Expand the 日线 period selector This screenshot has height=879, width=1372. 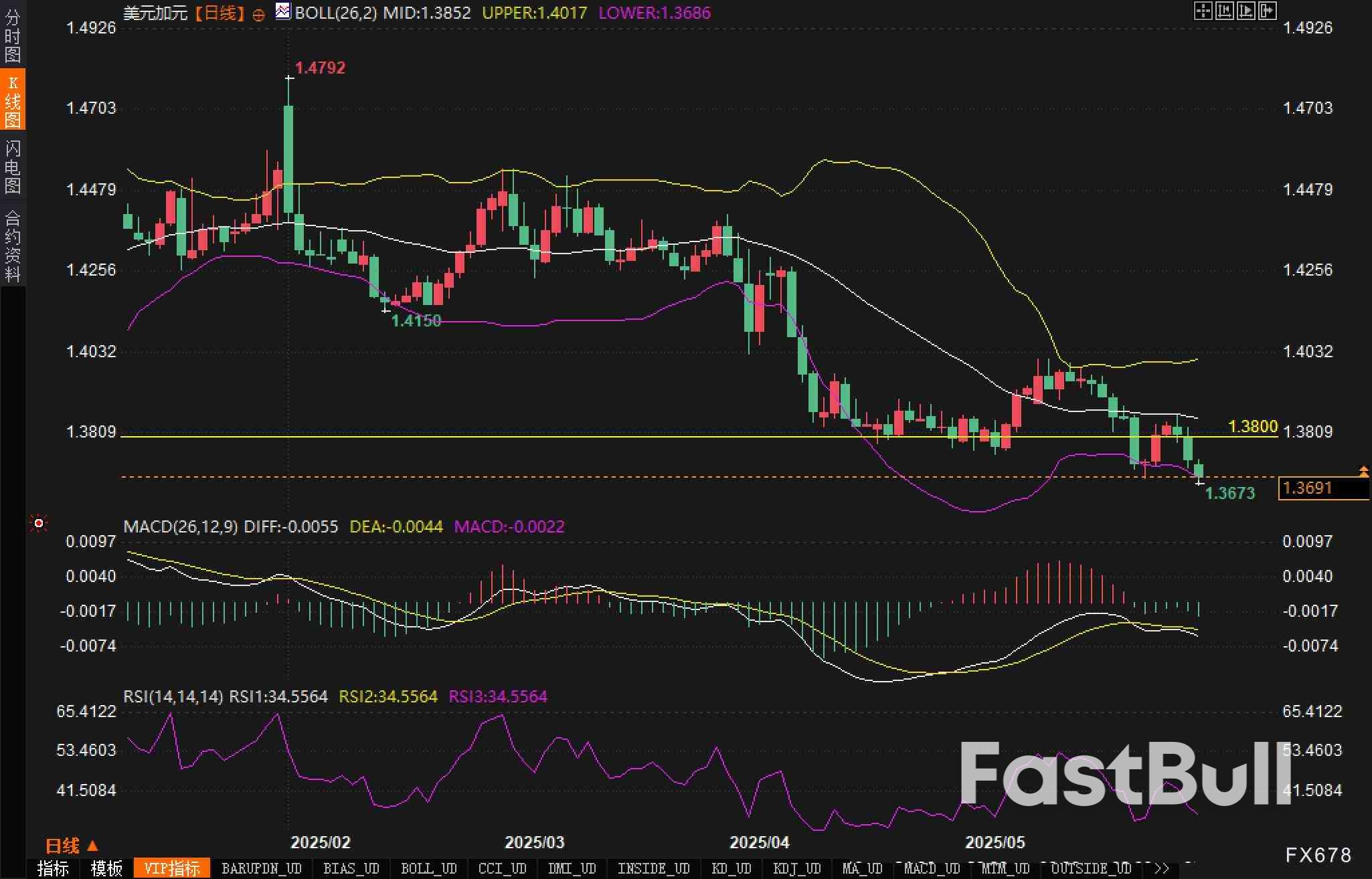pyautogui.click(x=71, y=846)
